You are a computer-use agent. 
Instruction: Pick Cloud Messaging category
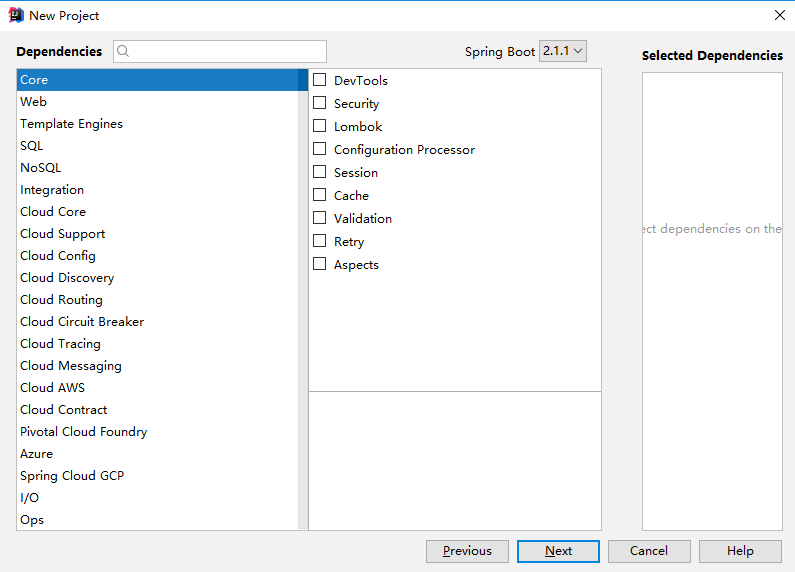tap(158, 366)
